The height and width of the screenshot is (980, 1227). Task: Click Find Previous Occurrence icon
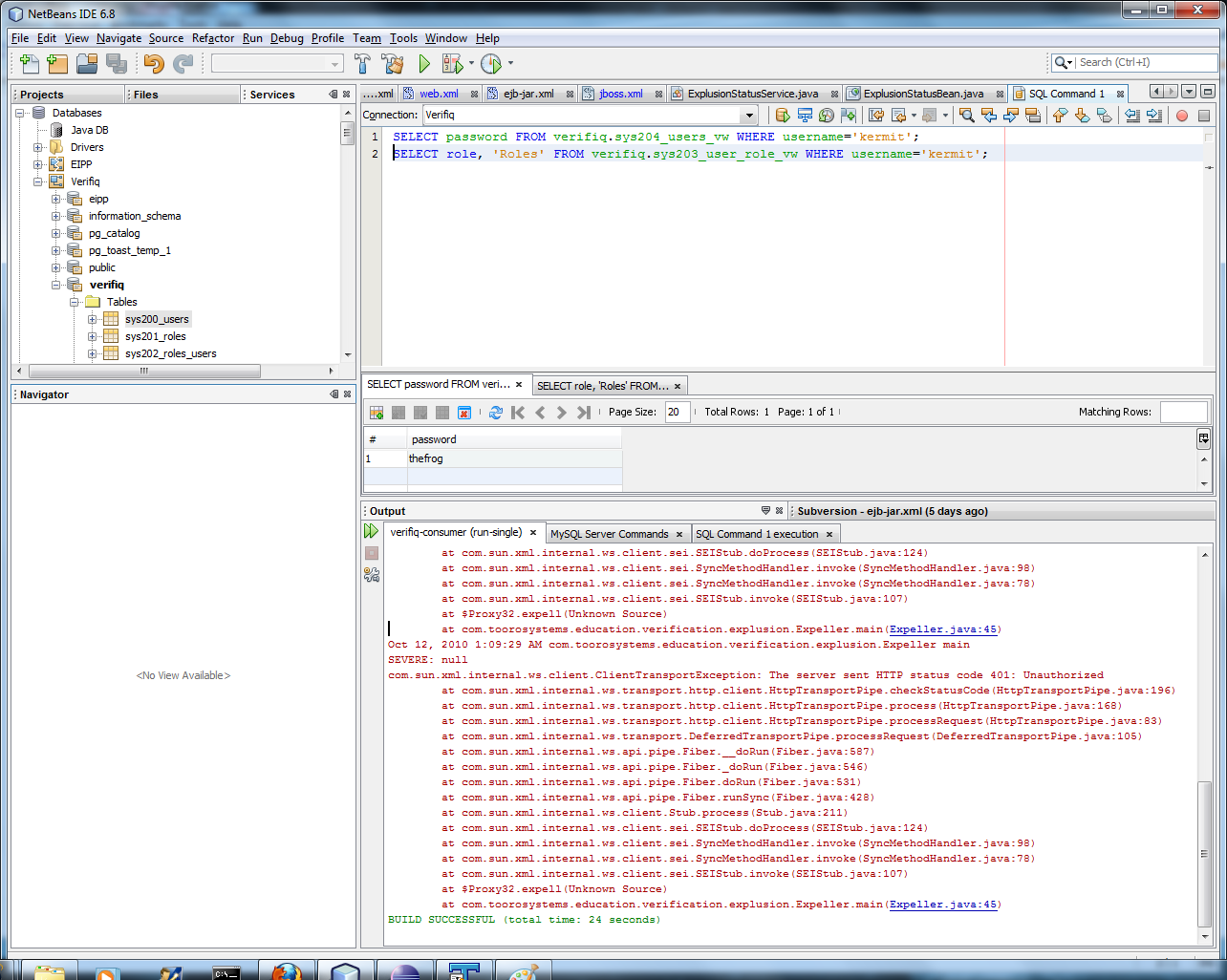pos(989,116)
